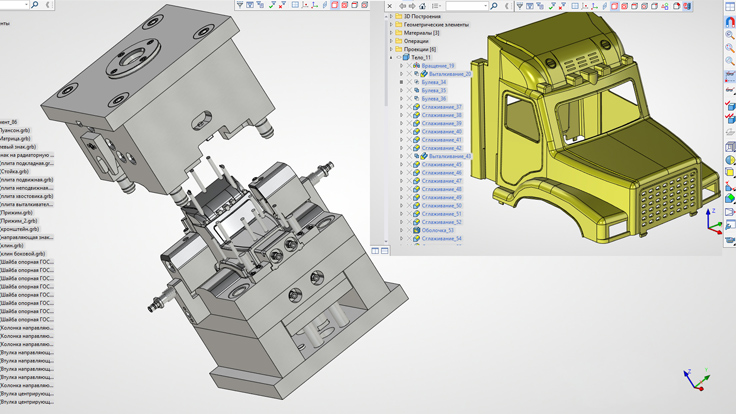
Task: Toggle suppress X mark on Выталкивание_43
Action: point(409,156)
